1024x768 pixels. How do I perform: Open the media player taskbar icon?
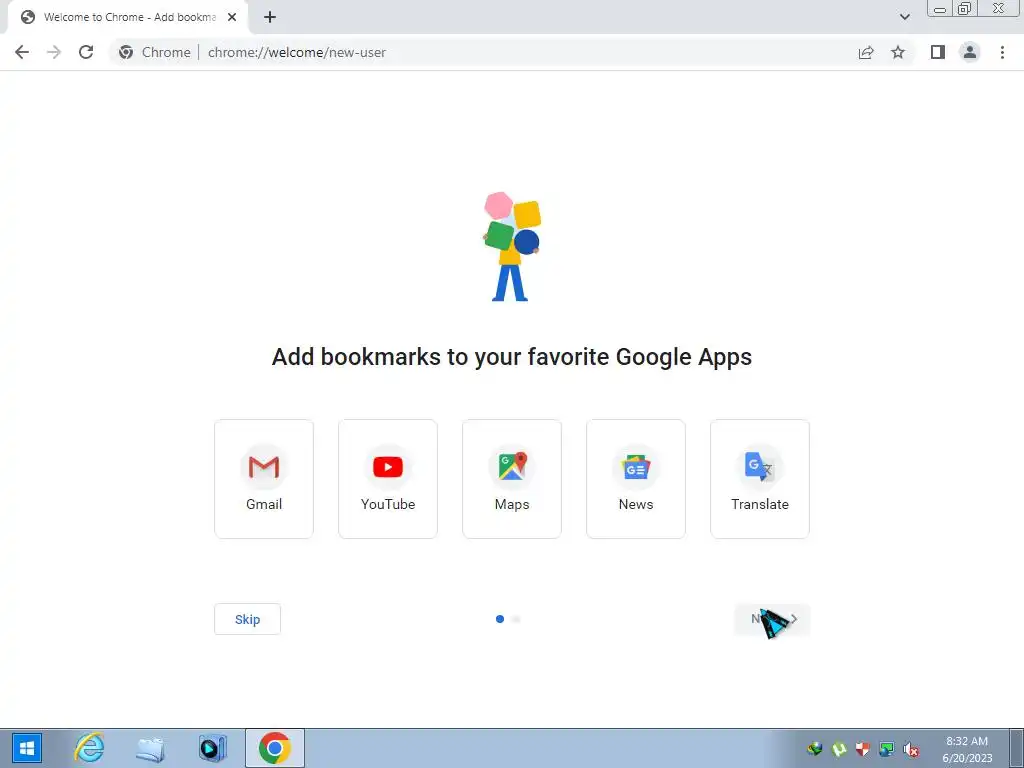(x=212, y=748)
